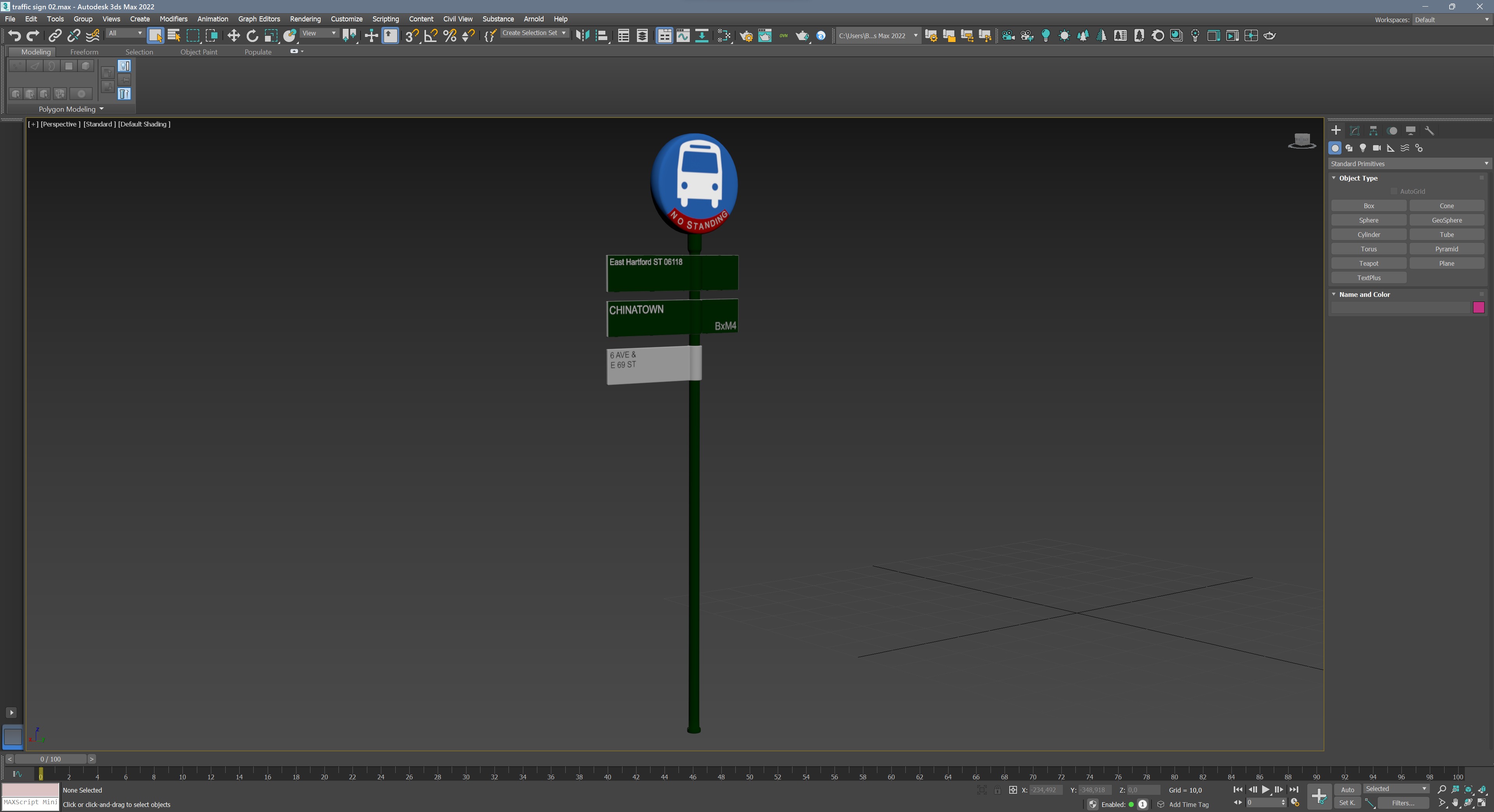
Task: Toggle the Percent Snap icon
Action: point(449,35)
